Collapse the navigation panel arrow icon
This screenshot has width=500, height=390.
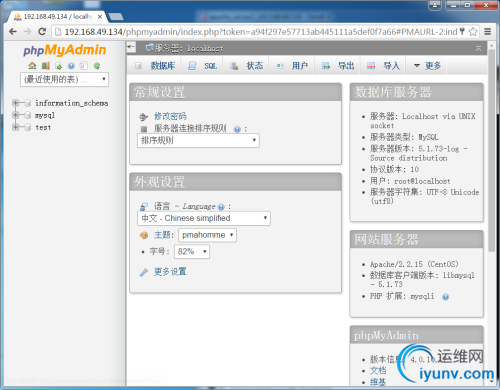coord(131,47)
